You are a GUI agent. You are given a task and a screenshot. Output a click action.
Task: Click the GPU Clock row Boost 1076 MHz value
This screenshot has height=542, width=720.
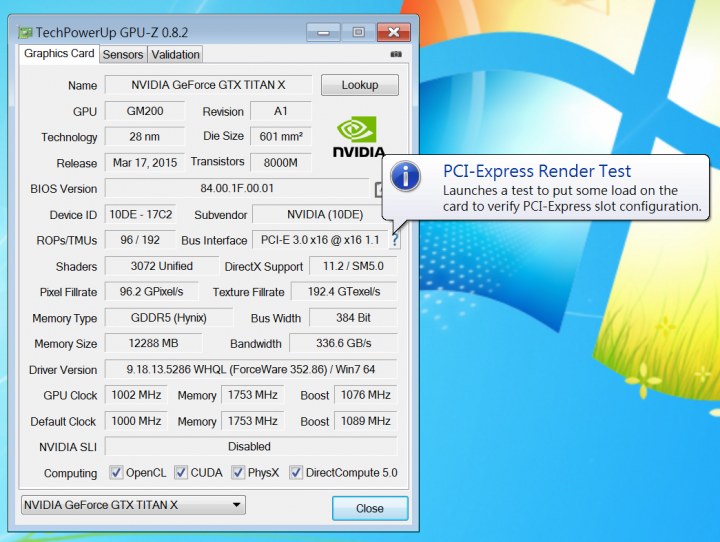(x=366, y=395)
